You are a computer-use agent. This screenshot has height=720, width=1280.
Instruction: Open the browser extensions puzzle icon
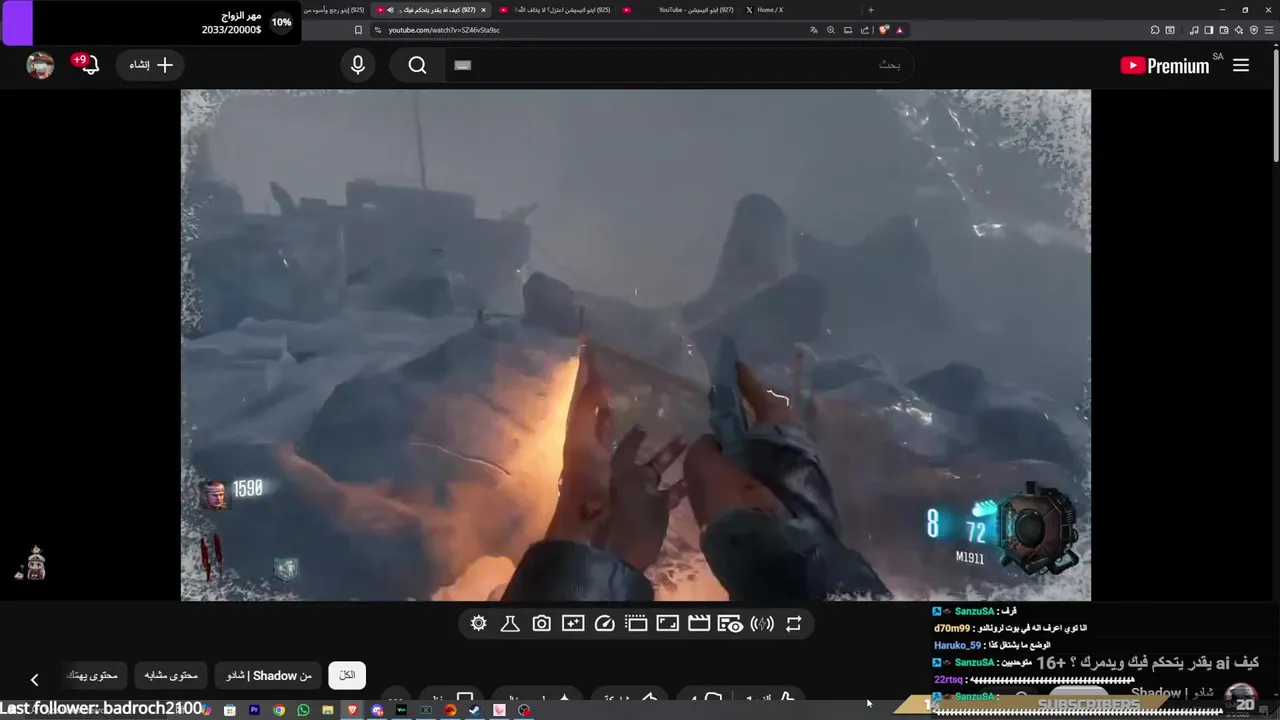point(1154,30)
